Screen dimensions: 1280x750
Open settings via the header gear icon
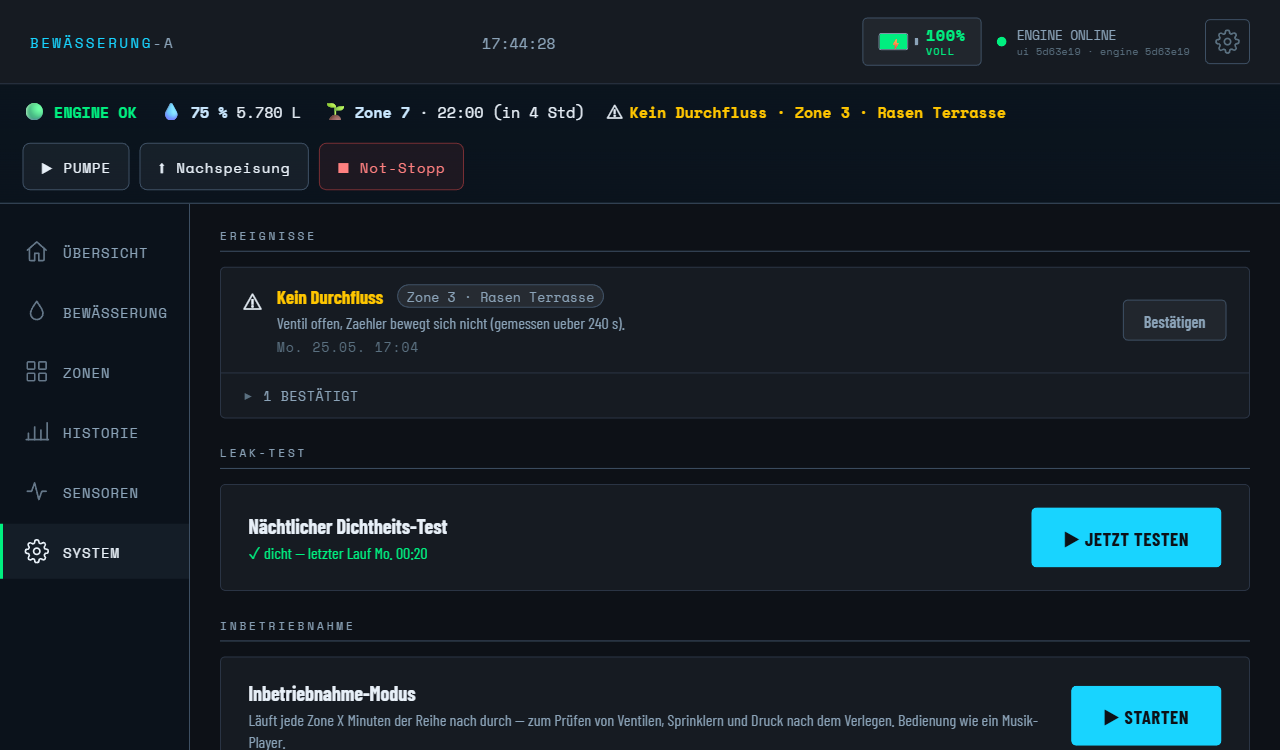[x=1227, y=42]
